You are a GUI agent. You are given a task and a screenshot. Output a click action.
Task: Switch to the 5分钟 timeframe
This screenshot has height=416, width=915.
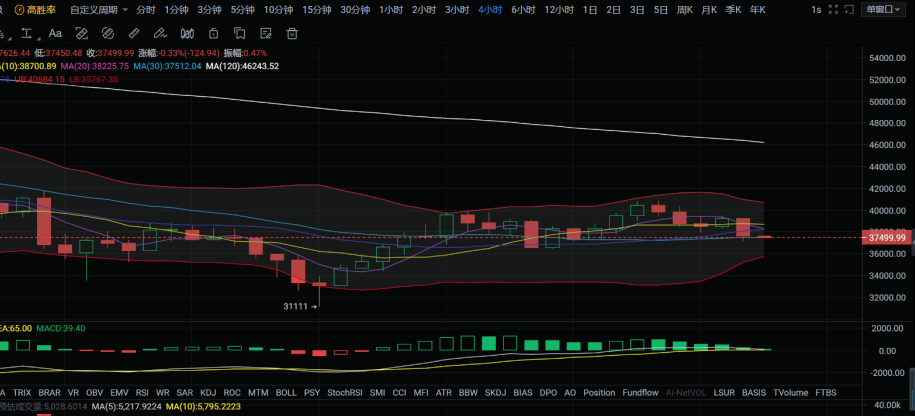tap(243, 9)
